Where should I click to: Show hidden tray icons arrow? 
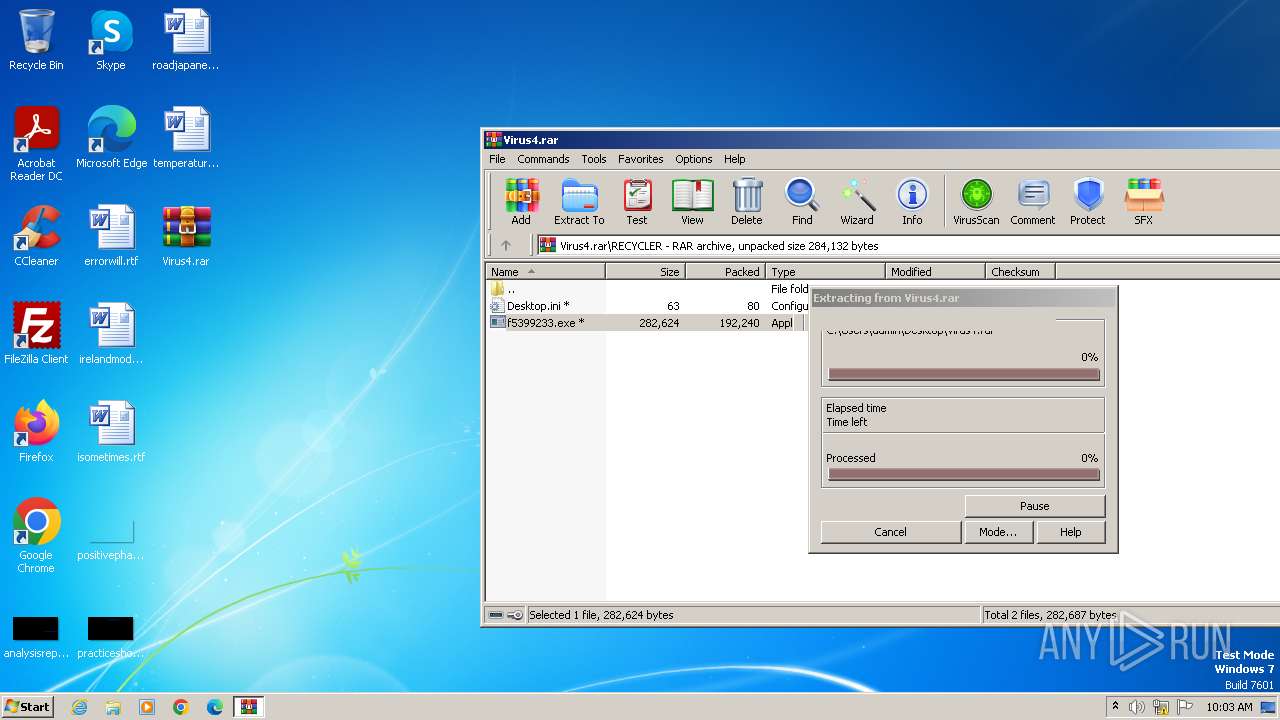pos(1115,707)
